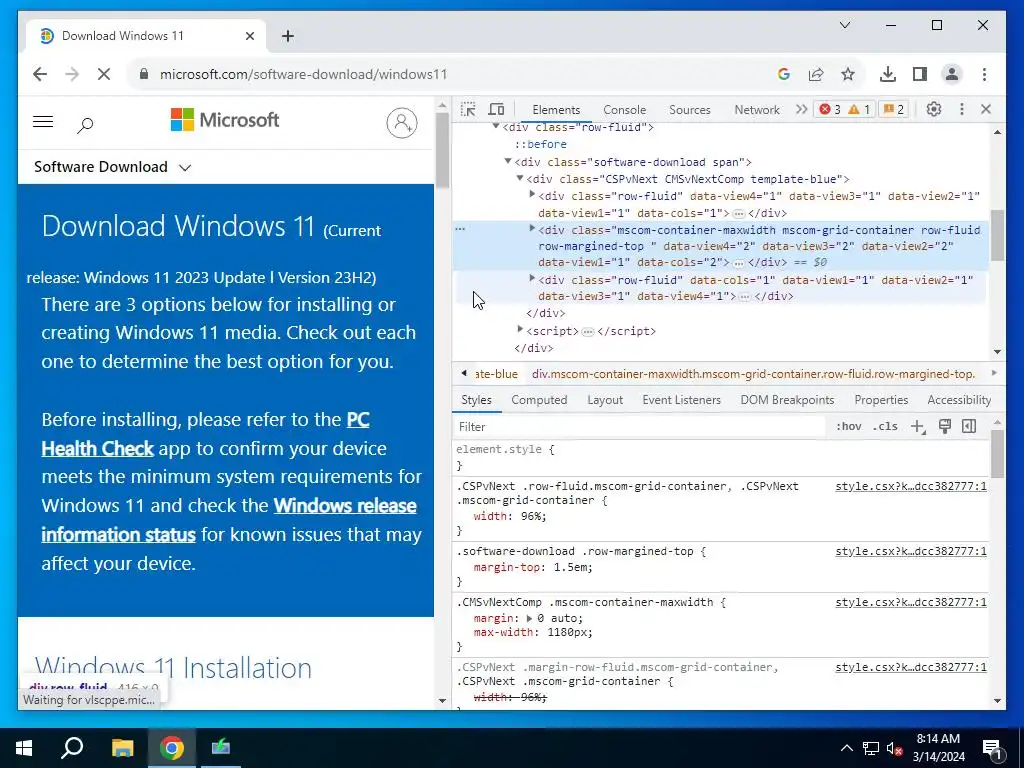Open the Event Listeners pane tab
This screenshot has width=1024, height=768.
pyautogui.click(x=681, y=400)
